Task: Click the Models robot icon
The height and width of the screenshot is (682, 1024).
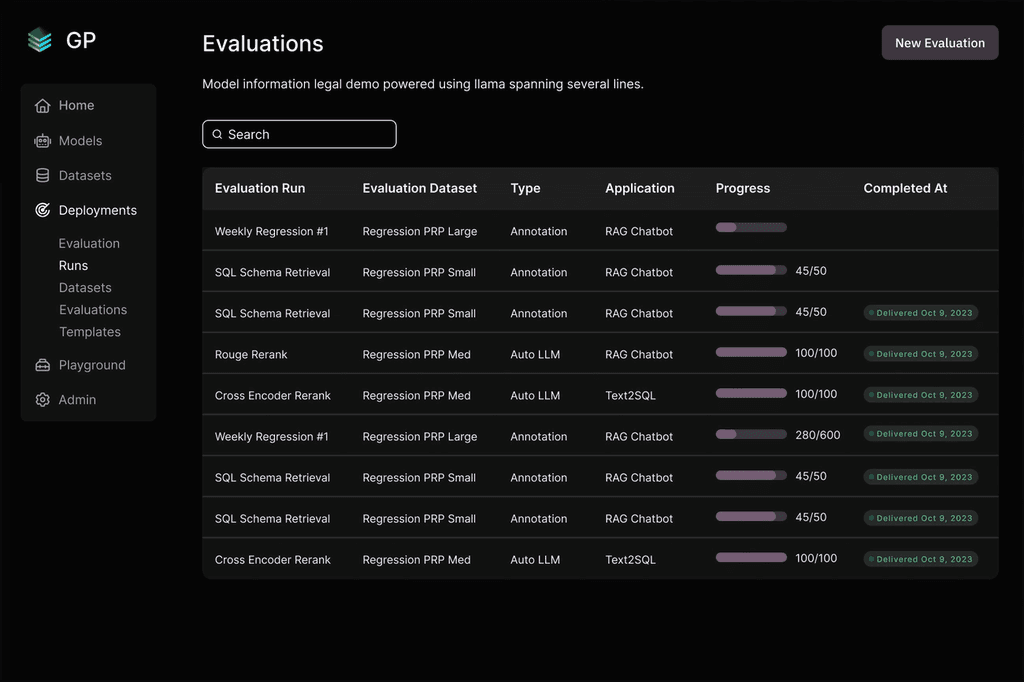Action: coord(42,141)
